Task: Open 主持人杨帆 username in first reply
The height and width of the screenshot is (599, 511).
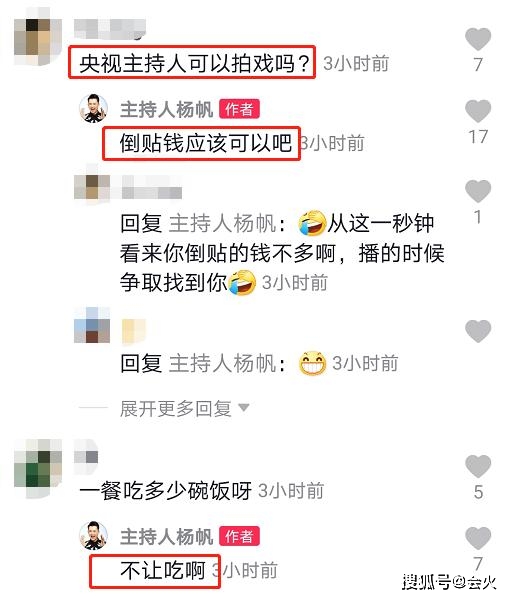Action: point(167,110)
